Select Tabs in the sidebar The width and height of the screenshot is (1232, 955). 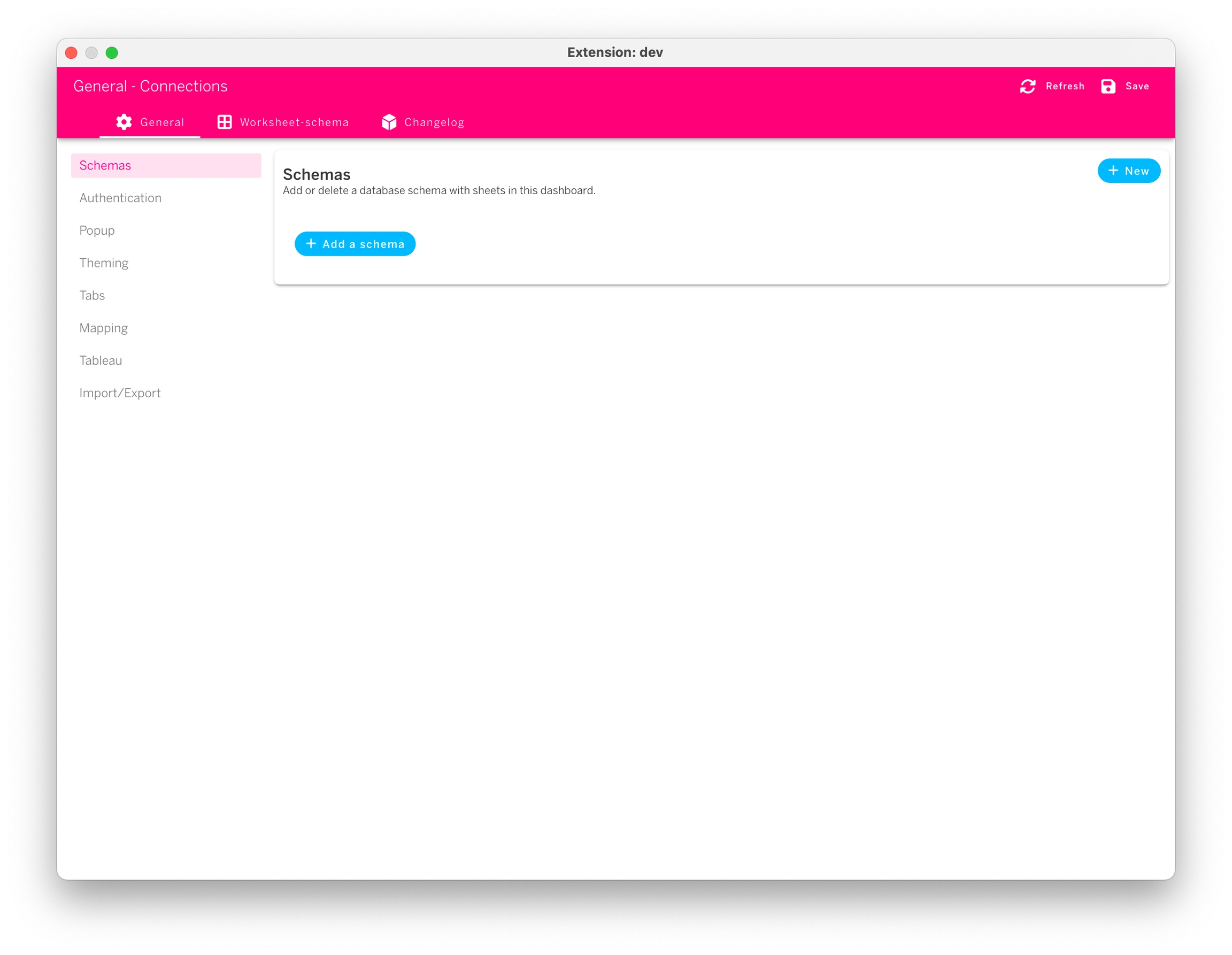[92, 296]
